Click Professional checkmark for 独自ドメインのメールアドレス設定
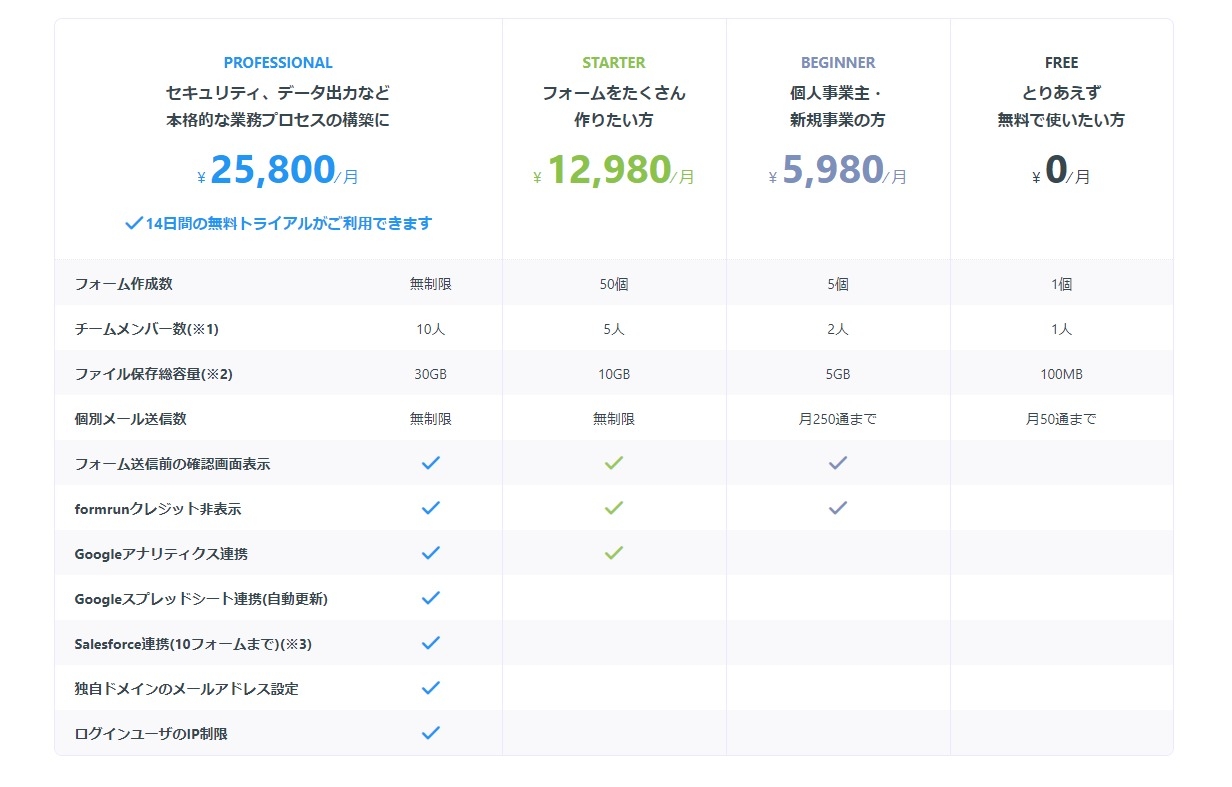1232x787 pixels. (431, 688)
